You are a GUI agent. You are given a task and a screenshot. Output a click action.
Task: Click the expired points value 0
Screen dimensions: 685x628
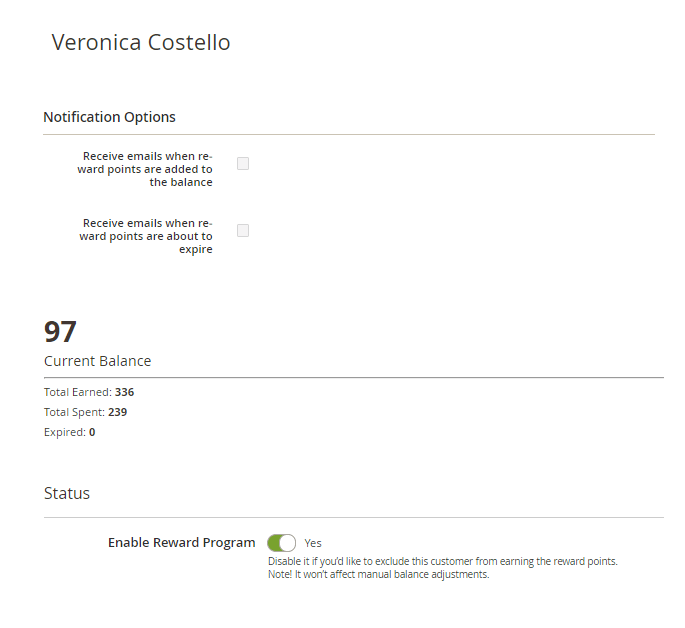coord(92,432)
